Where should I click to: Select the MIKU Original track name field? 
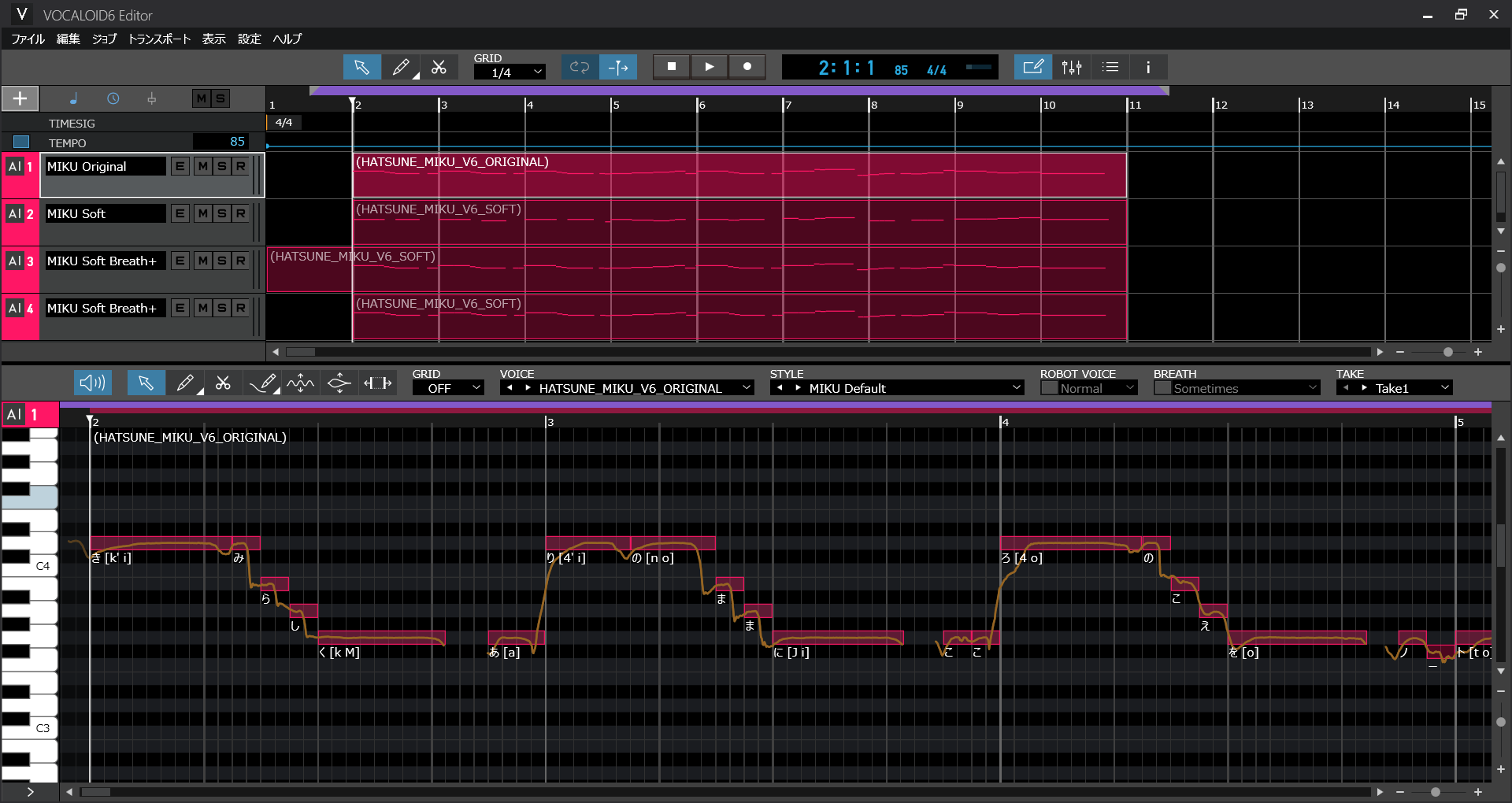click(105, 166)
